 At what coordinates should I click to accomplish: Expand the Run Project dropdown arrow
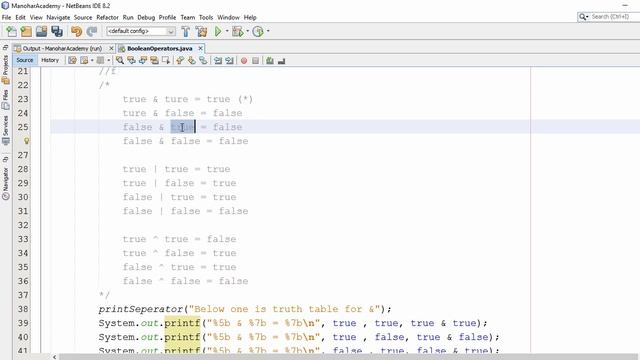coord(227,31)
